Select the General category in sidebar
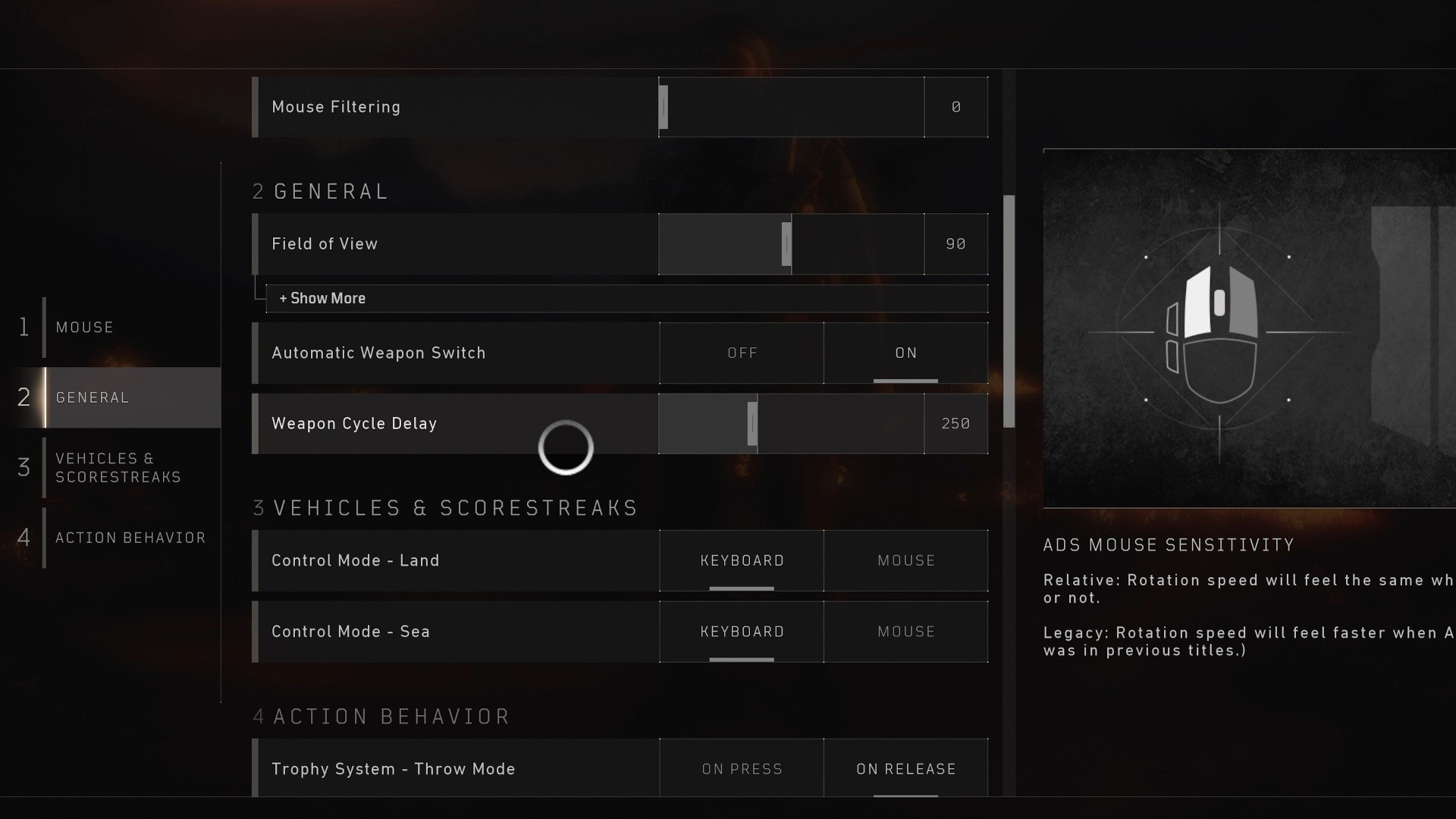 tap(93, 397)
